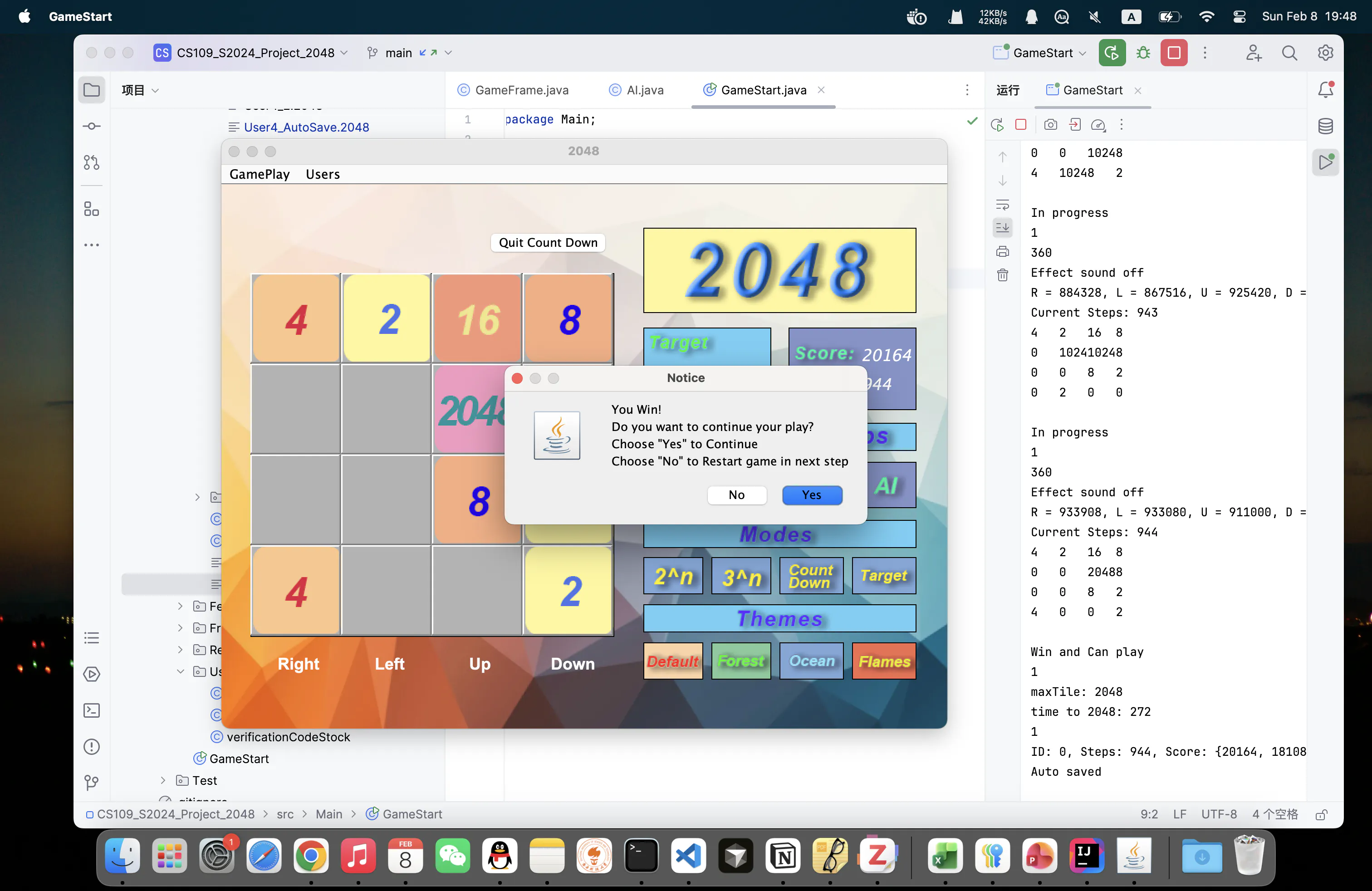This screenshot has height=891, width=1372.
Task: Click the Debug bug icon in toolbar
Action: [x=1142, y=53]
